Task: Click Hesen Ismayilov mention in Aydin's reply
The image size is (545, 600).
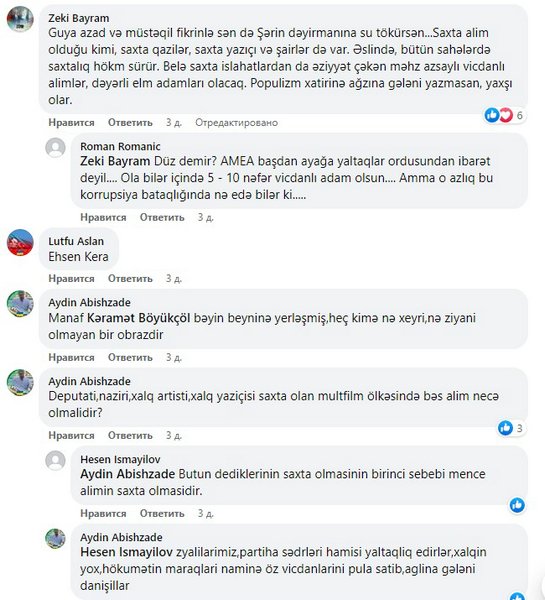Action: [x=126, y=552]
